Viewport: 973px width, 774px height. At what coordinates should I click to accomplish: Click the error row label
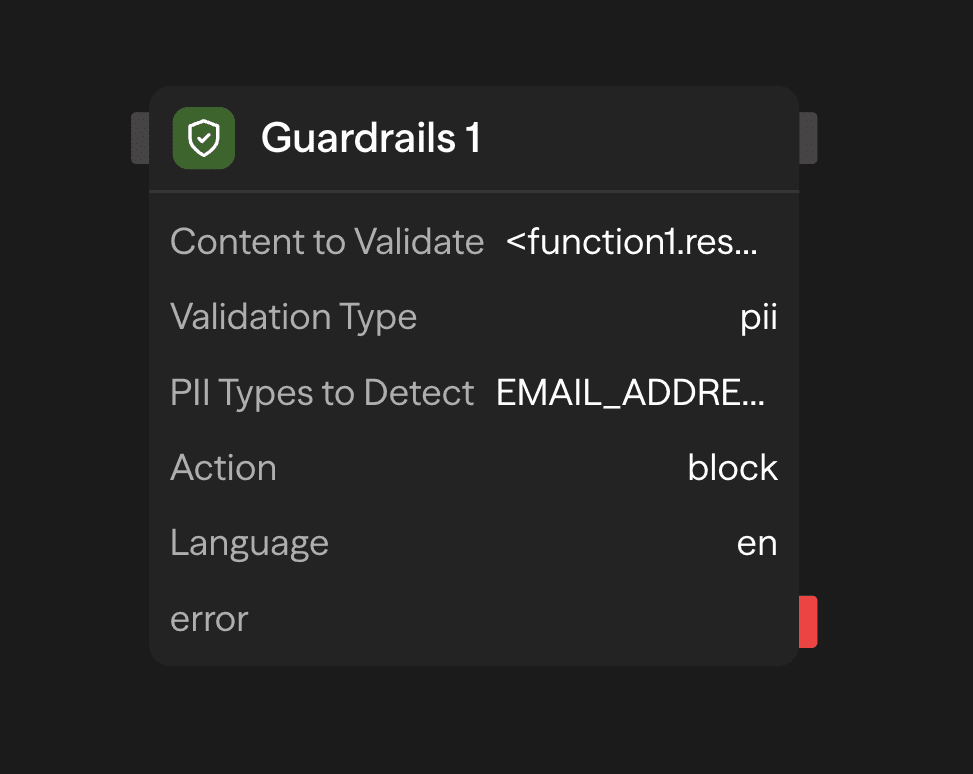point(208,619)
